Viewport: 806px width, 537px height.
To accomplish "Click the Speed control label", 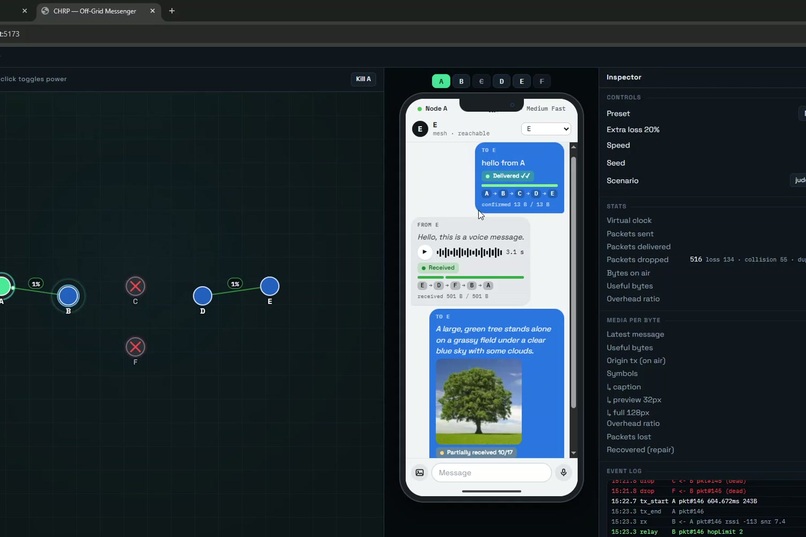I will (618, 145).
